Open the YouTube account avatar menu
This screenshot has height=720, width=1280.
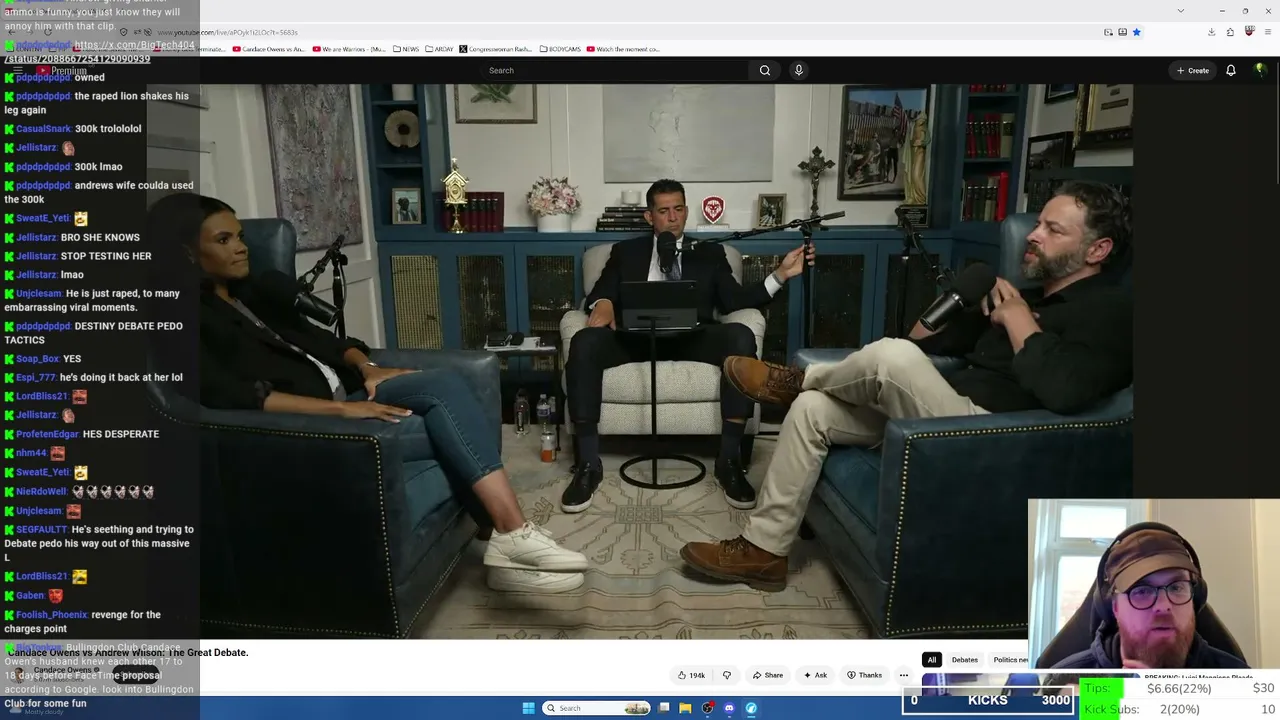coord(1260,70)
